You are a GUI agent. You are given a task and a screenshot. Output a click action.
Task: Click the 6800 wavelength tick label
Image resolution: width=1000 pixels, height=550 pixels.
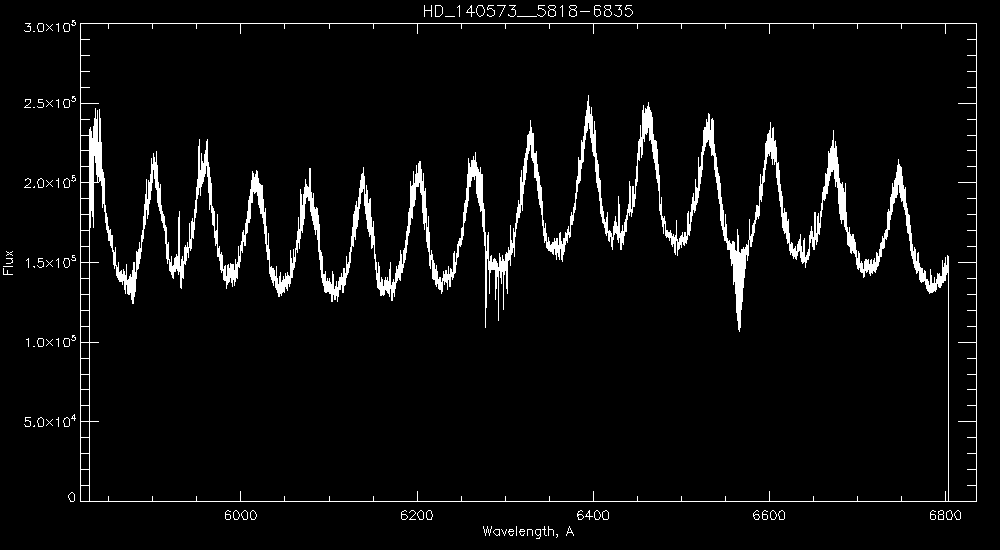(946, 515)
